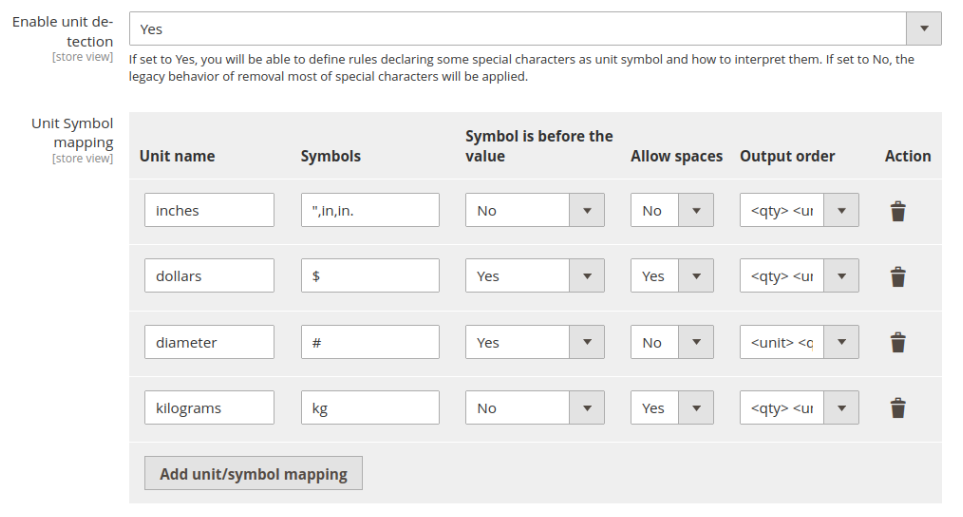963x517 pixels.
Task: Click the 'kilograms' unit name field
Action: point(209,408)
